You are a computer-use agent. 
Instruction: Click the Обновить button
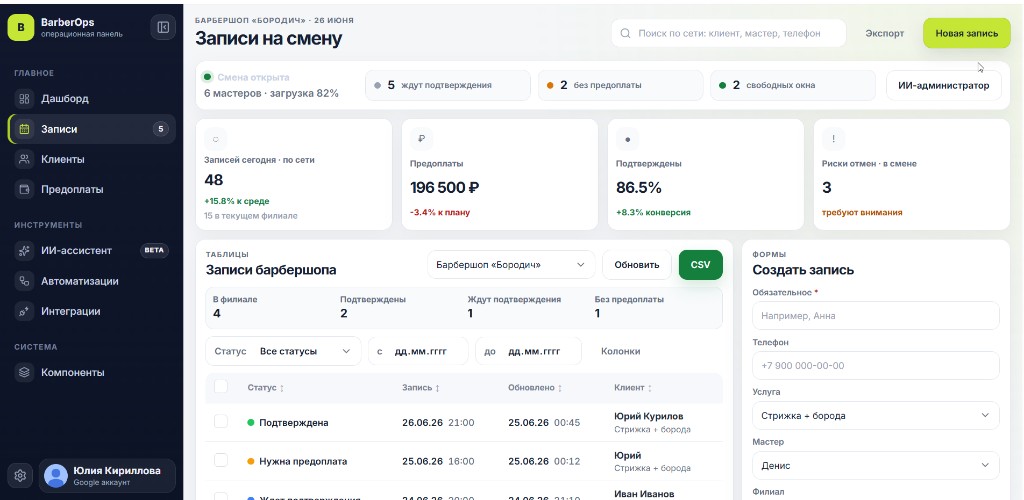coord(637,265)
